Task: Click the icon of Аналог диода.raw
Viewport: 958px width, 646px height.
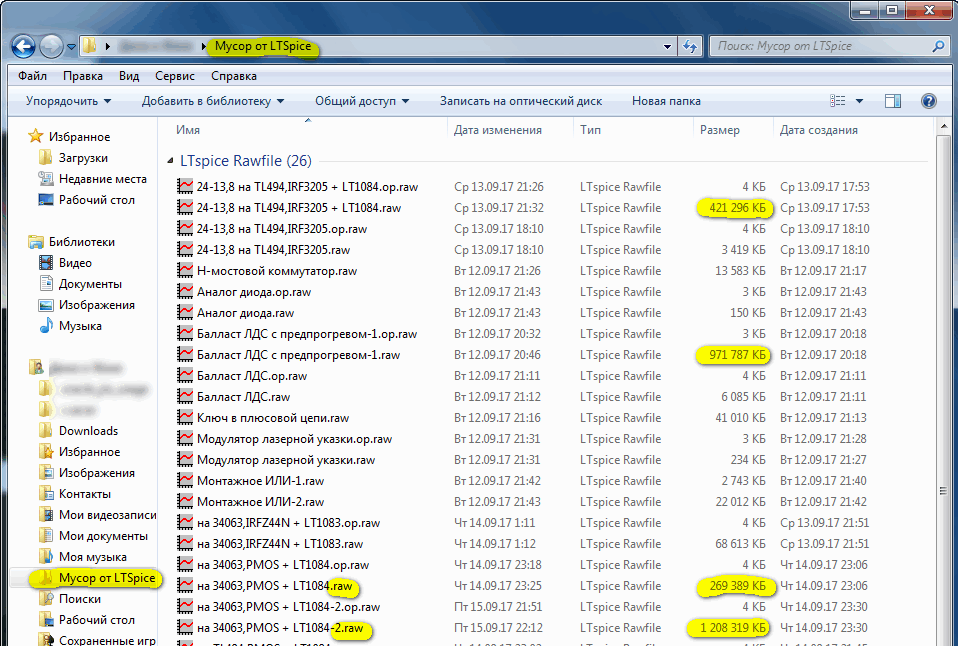Action: click(x=185, y=313)
